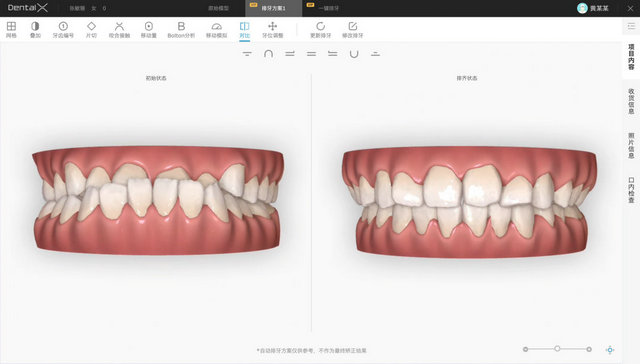Switch to the arrangement plan 1 (排牙方案1) tab

click(x=273, y=8)
